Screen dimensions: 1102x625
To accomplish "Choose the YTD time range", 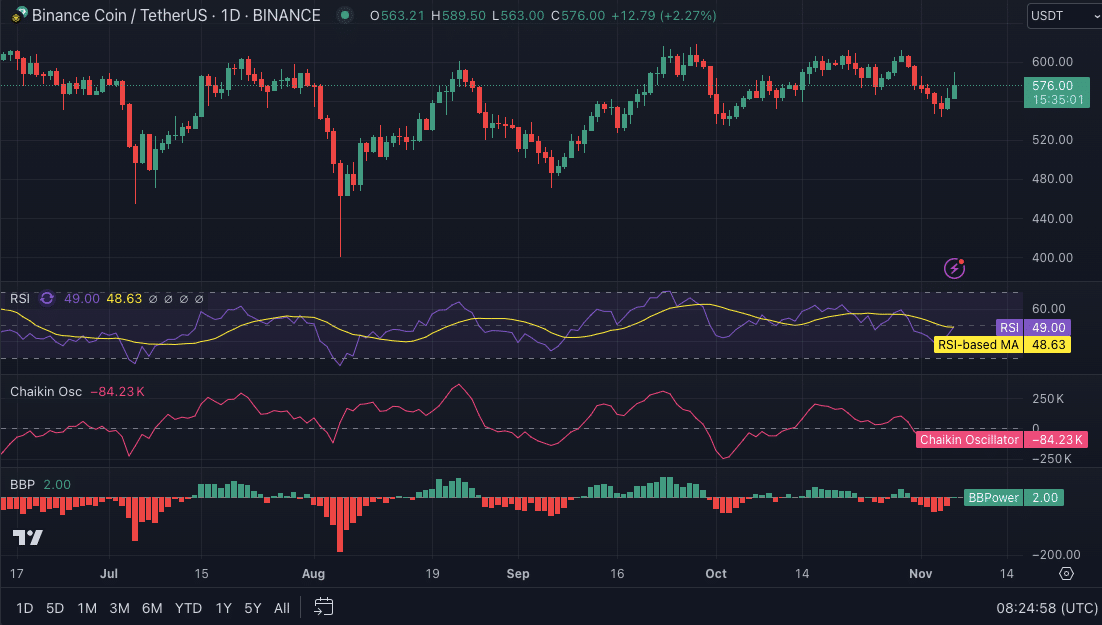I will click(188, 608).
